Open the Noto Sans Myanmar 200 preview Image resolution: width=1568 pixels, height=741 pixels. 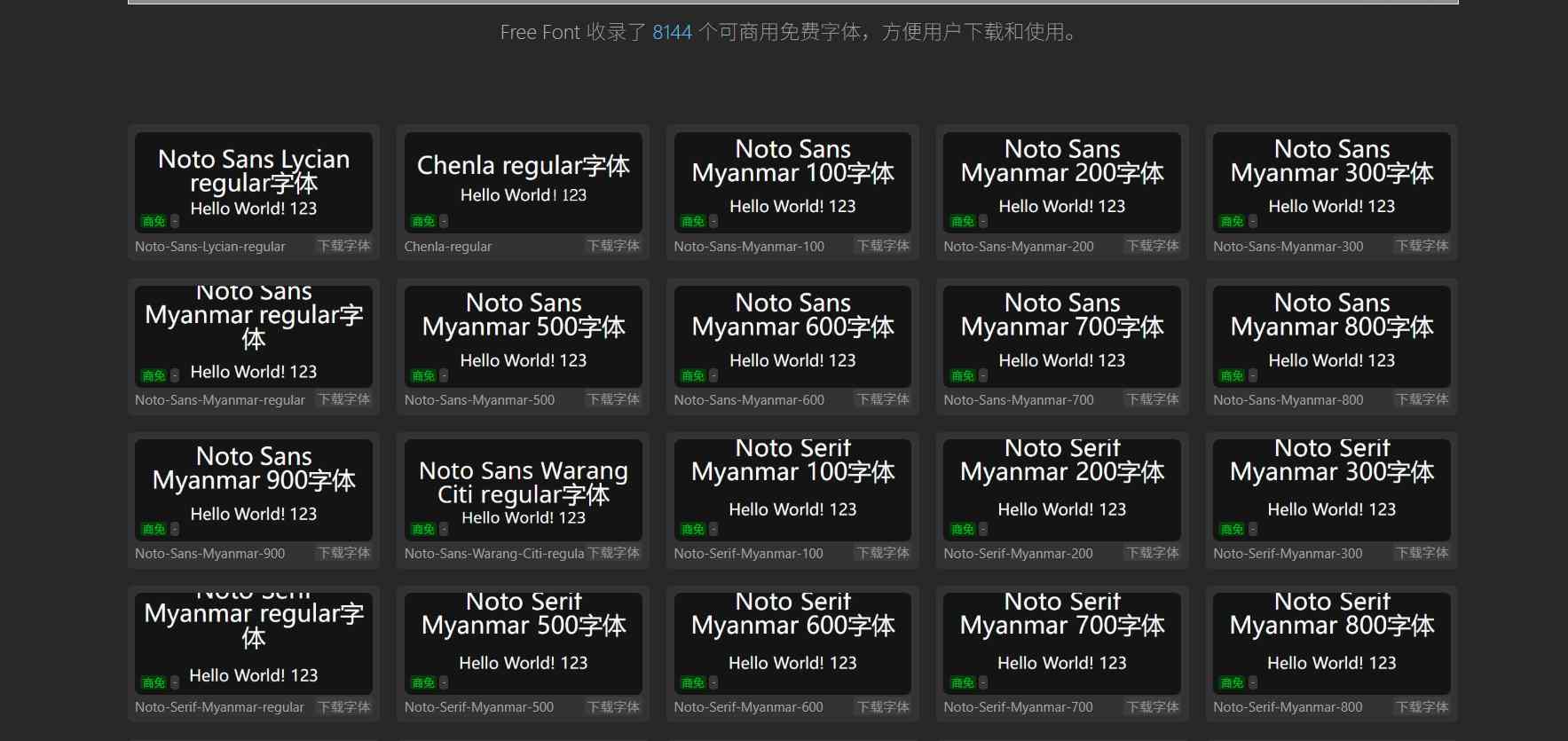tap(1061, 177)
